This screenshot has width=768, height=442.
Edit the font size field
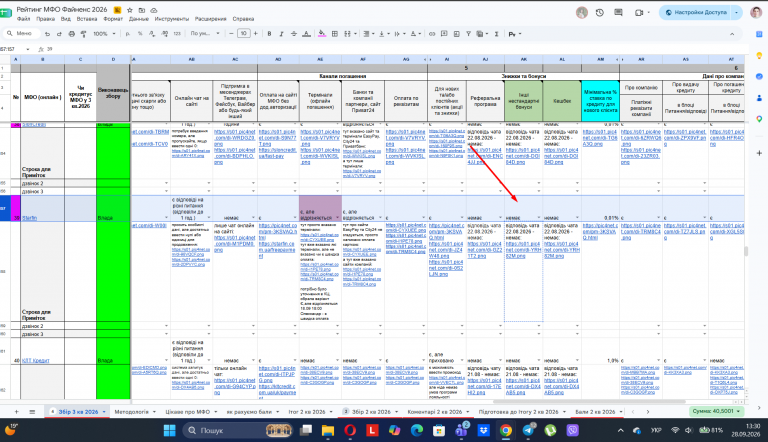(x=243, y=33)
